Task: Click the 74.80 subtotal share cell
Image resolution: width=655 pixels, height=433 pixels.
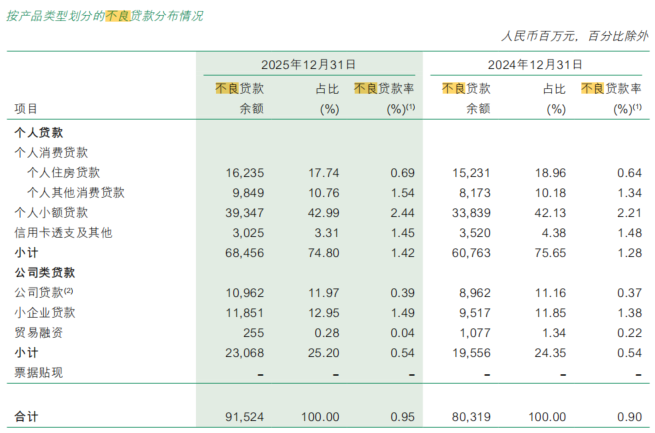Action: click(324, 253)
